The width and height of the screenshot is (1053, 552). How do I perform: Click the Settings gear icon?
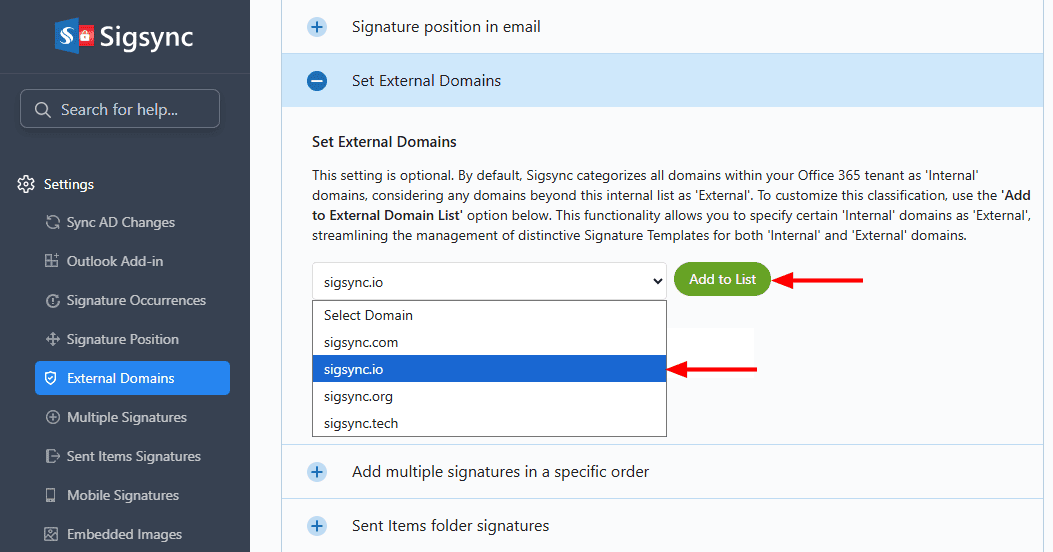[26, 184]
